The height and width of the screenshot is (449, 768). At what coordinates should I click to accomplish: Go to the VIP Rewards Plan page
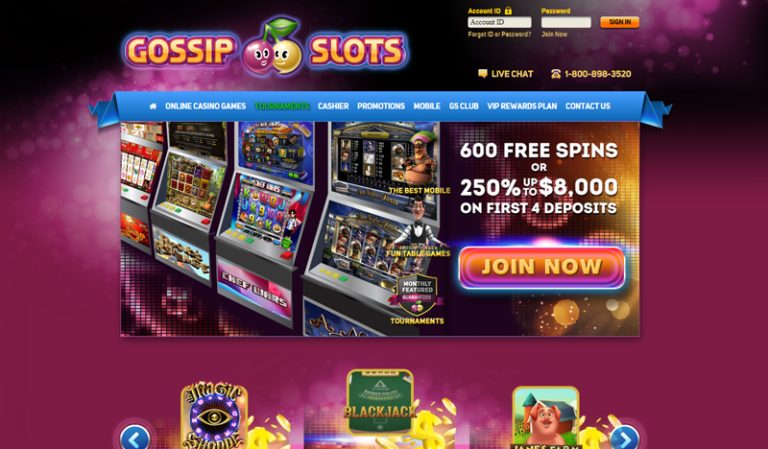[x=522, y=106]
